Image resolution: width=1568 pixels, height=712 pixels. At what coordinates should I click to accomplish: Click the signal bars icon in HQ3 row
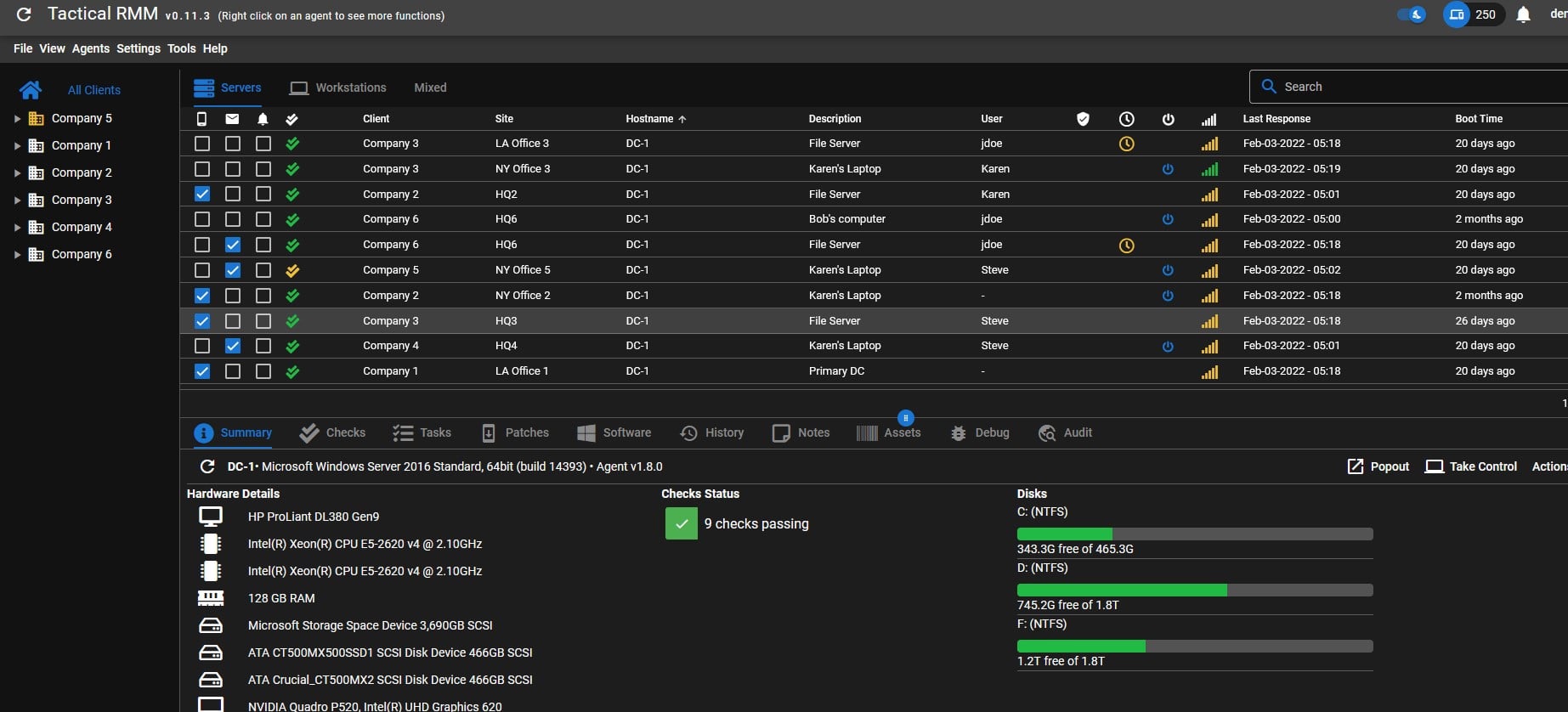[x=1209, y=321]
